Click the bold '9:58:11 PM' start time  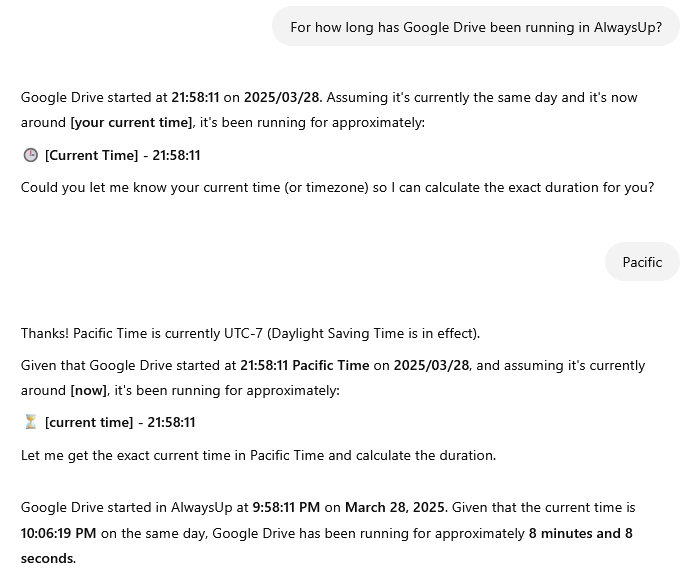[287, 508]
